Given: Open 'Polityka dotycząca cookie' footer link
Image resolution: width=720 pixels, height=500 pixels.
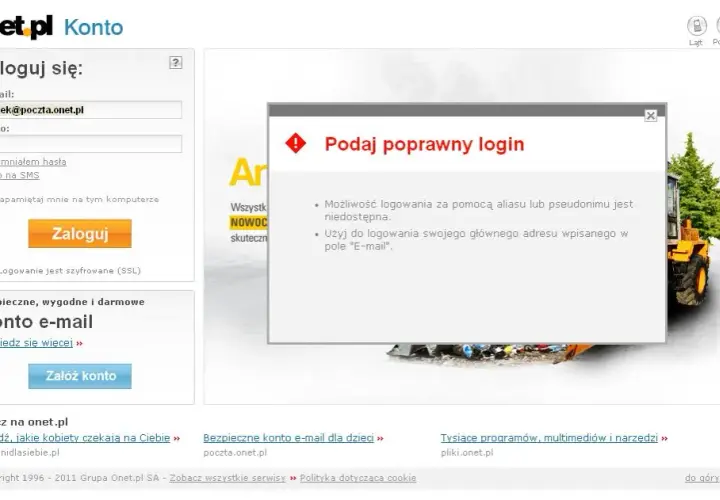Looking at the screenshot, I should (x=358, y=478).
